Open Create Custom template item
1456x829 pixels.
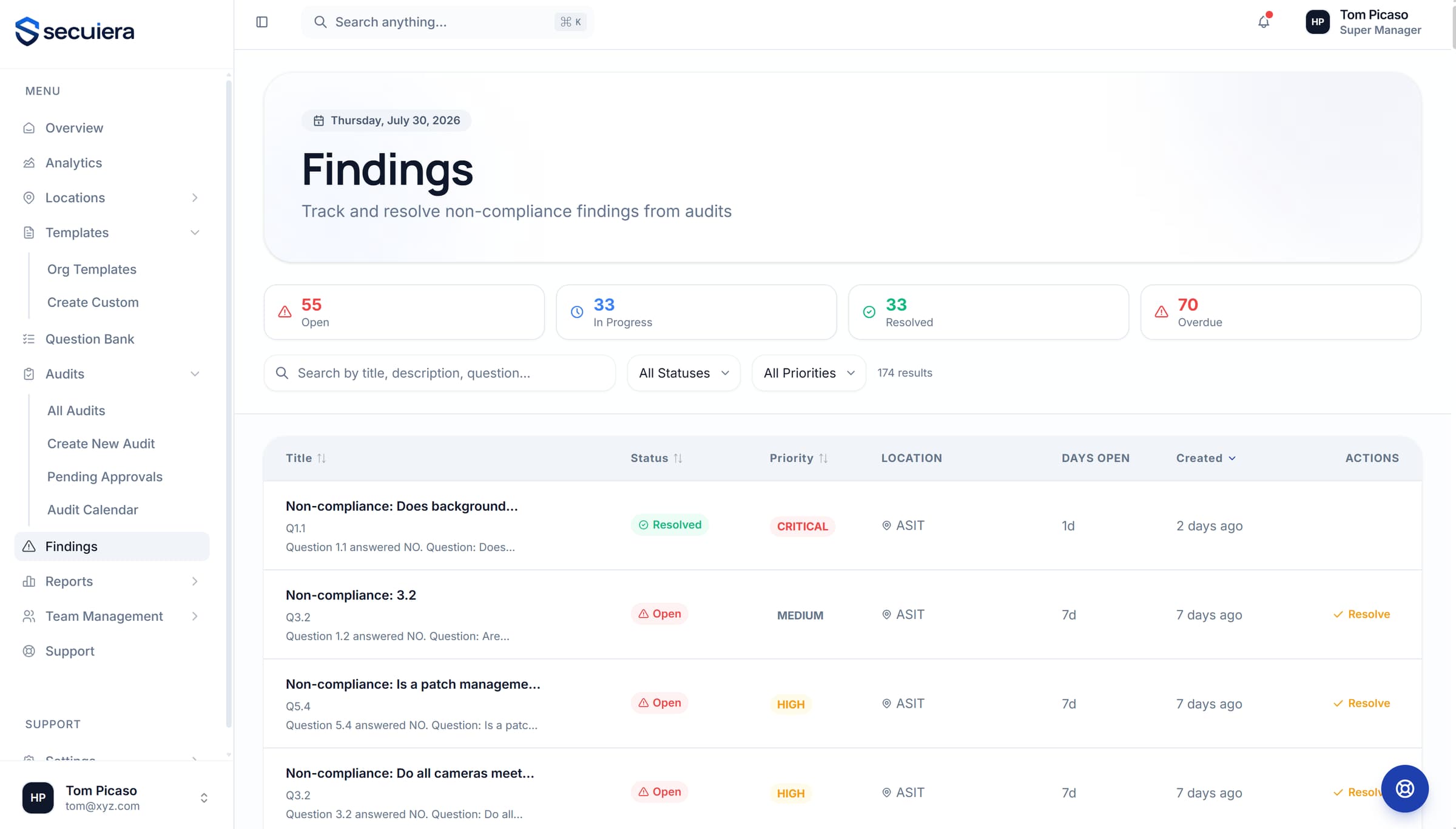[93, 302]
